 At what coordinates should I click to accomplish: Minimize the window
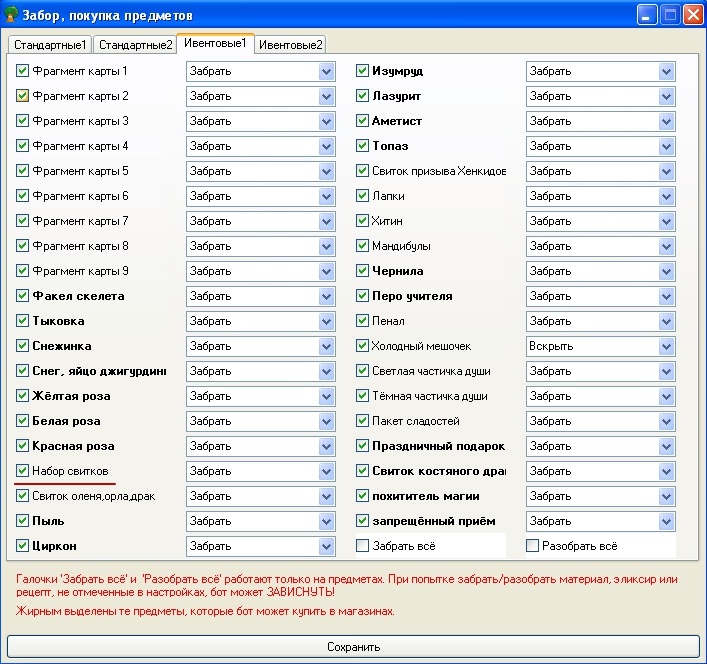(648, 16)
